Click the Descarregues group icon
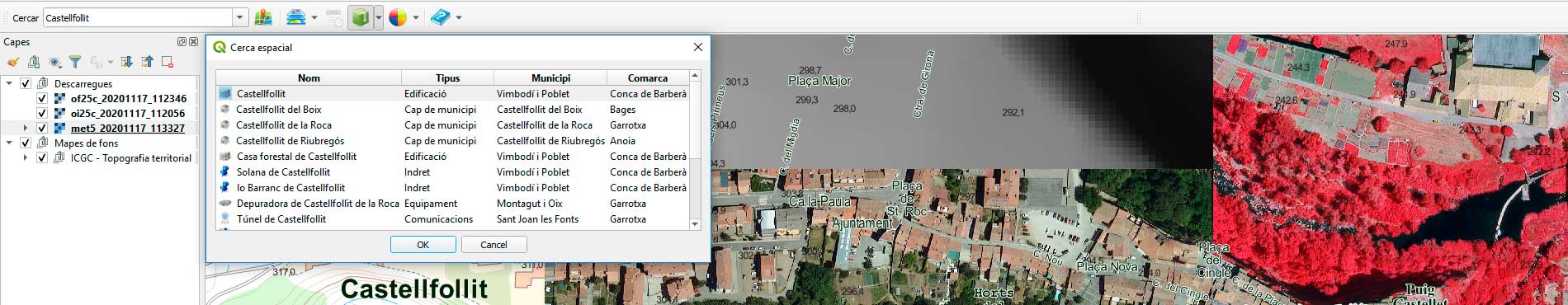Viewport: 1568px width, 305px height. [43, 83]
